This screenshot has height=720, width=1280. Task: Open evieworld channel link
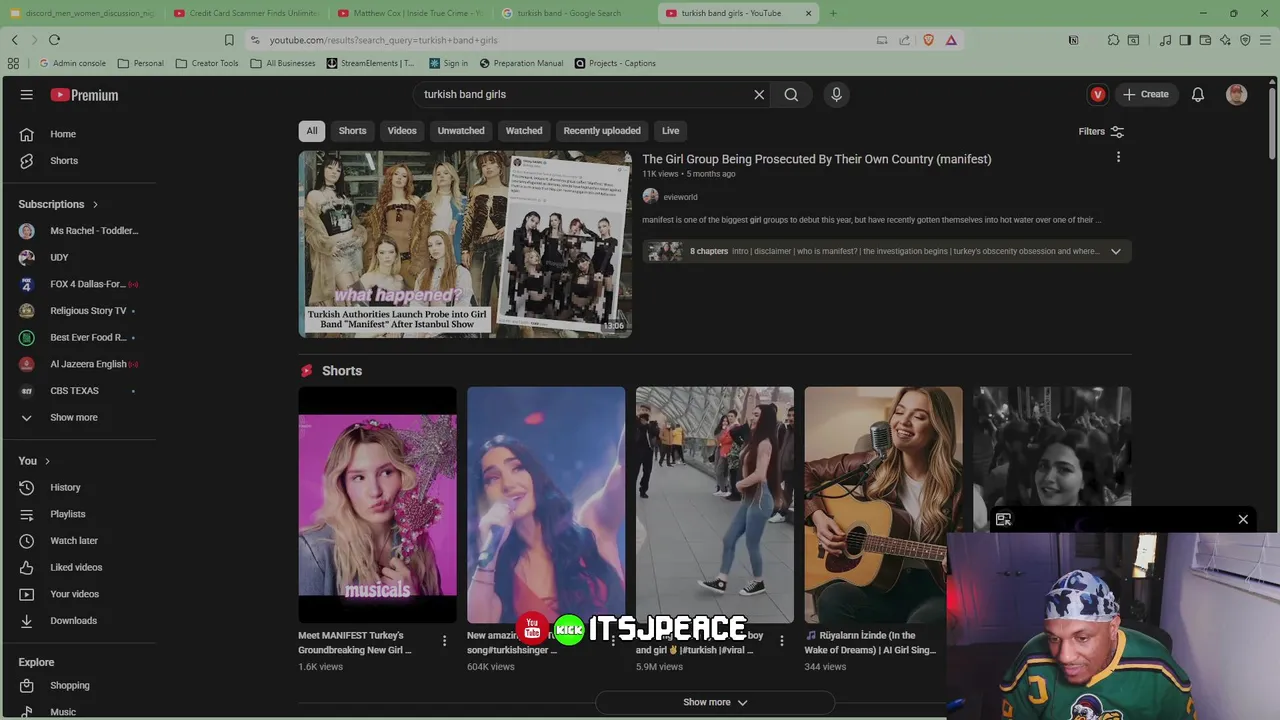pyautogui.click(x=680, y=197)
